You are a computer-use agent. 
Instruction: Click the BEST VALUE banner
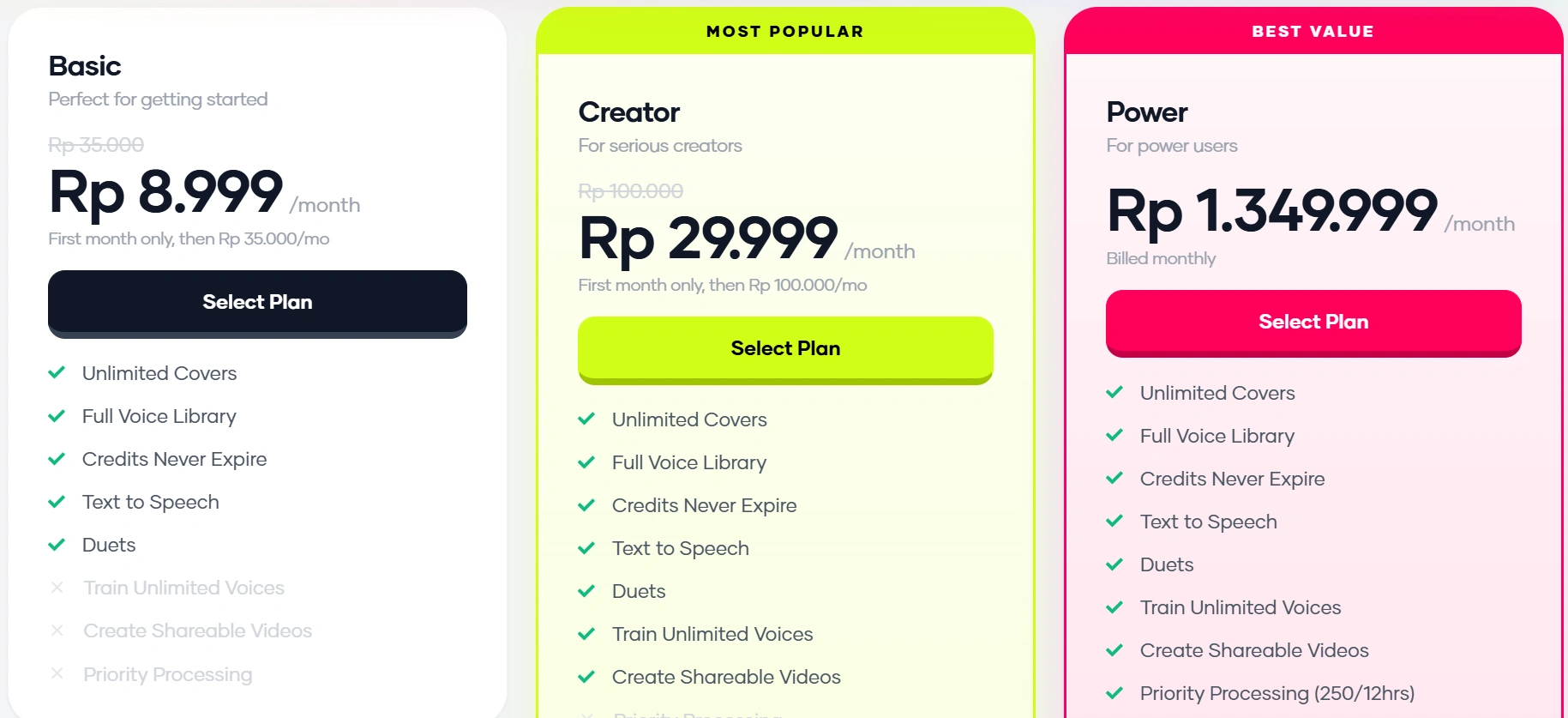pos(1313,32)
